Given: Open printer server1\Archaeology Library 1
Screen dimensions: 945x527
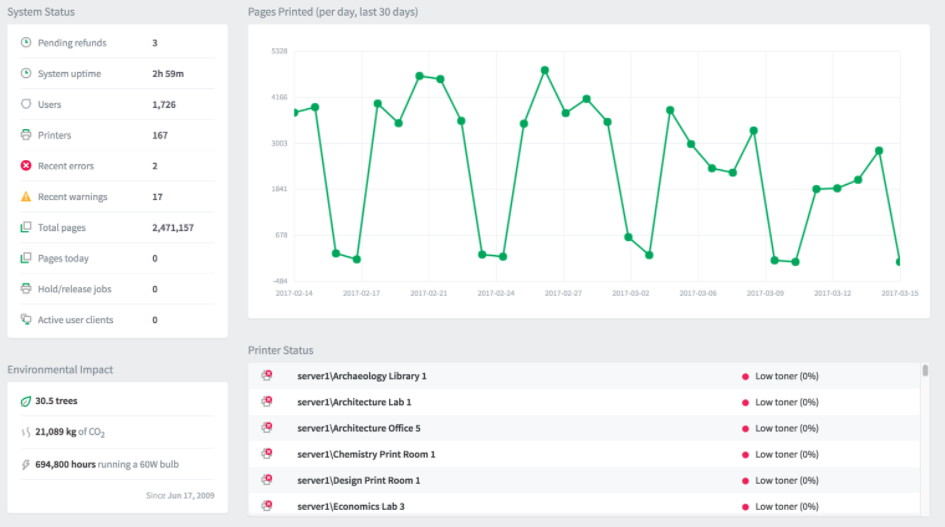Looking at the screenshot, I should coord(362,376).
